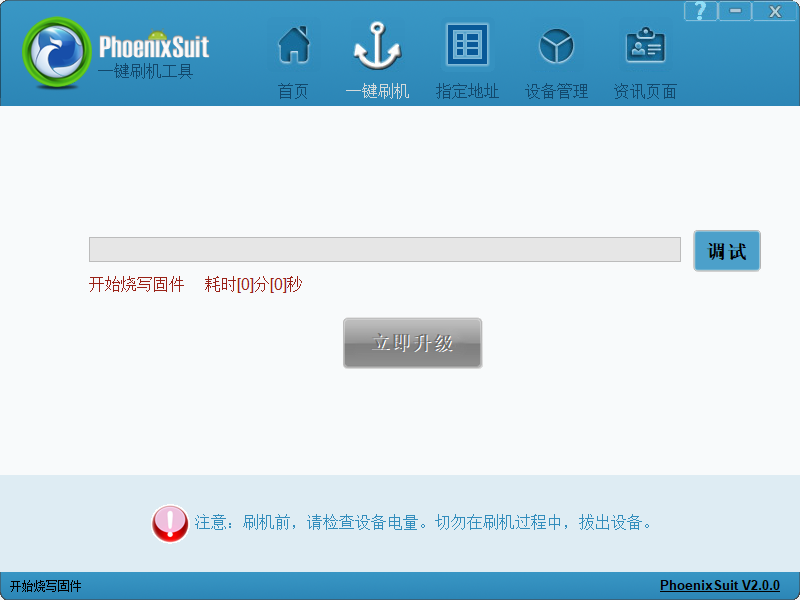The image size is (800, 600).
Task: Switch to the 资讯页面 text label
Action: point(645,91)
